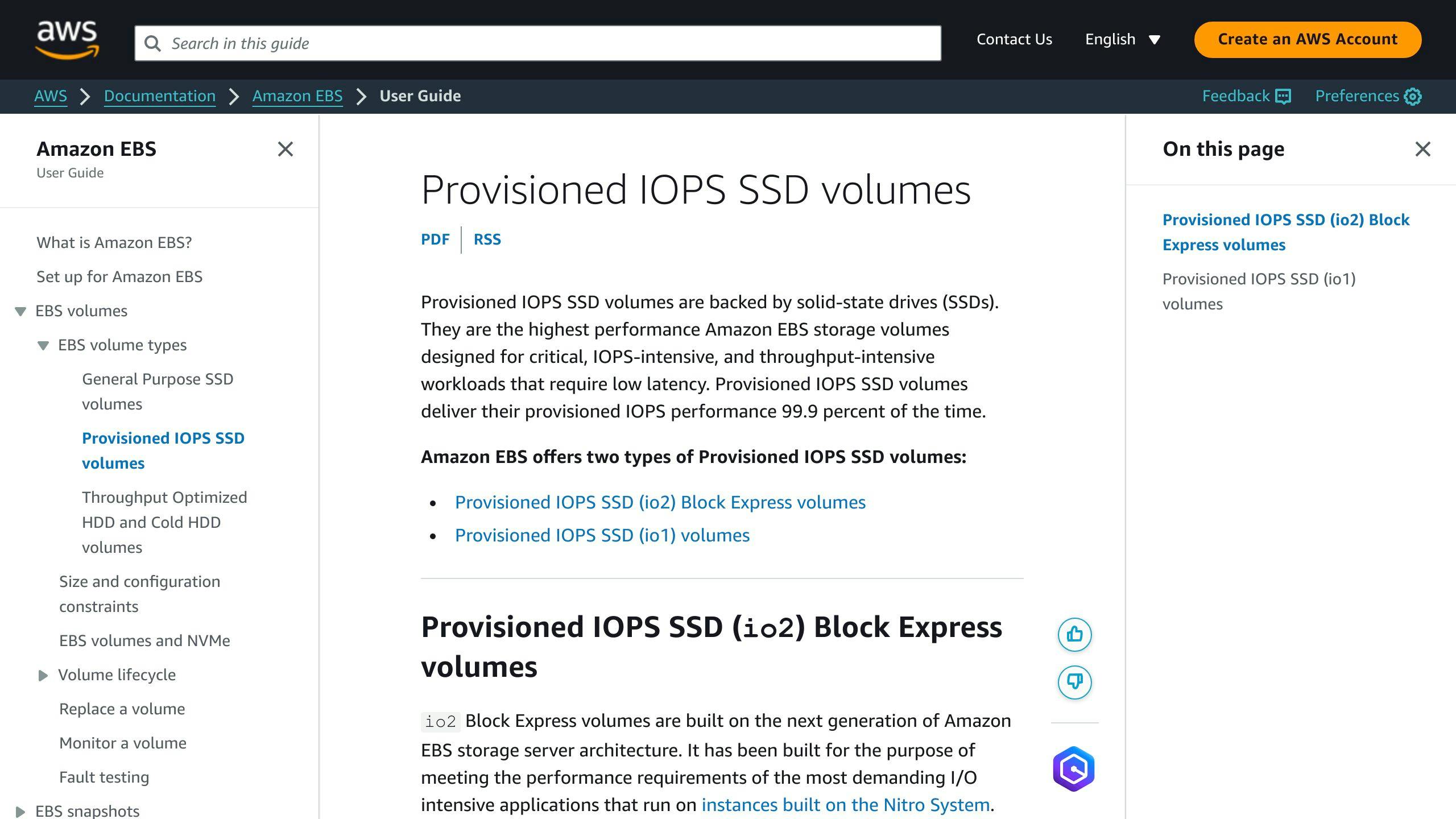Click the Preferences text link

click(1357, 96)
